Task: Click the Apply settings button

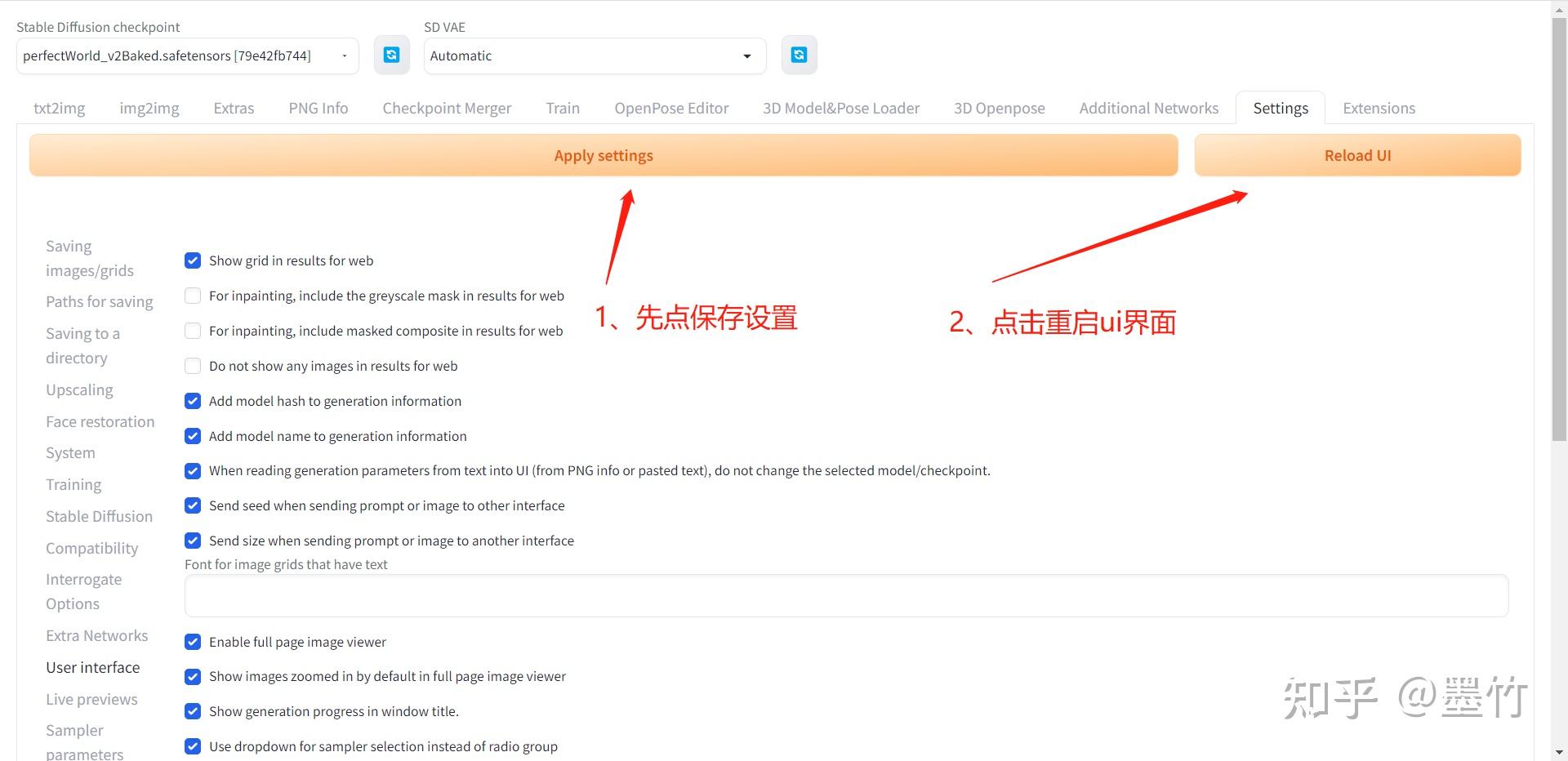Action: coord(604,155)
